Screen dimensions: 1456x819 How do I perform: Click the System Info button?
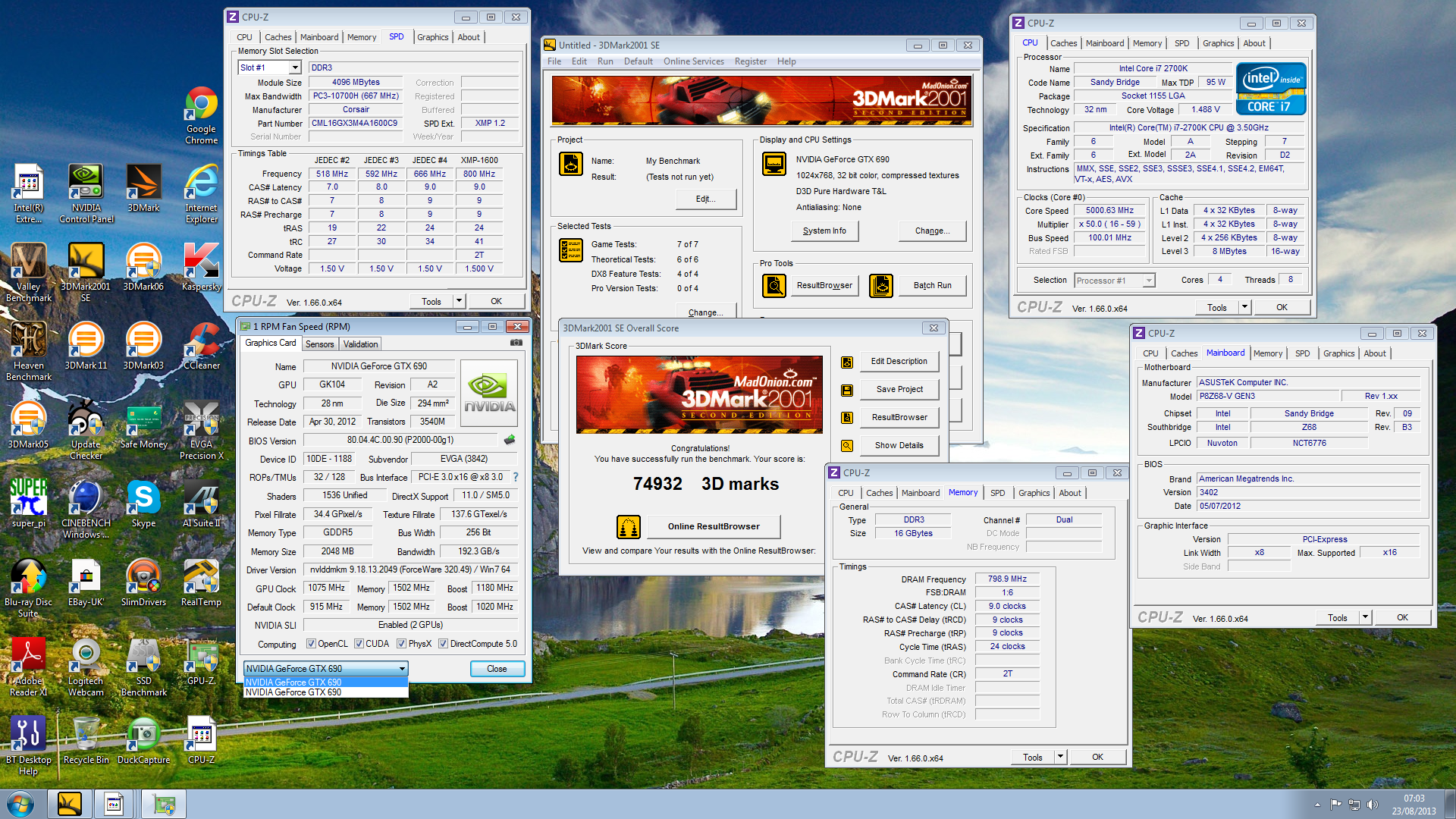[824, 231]
